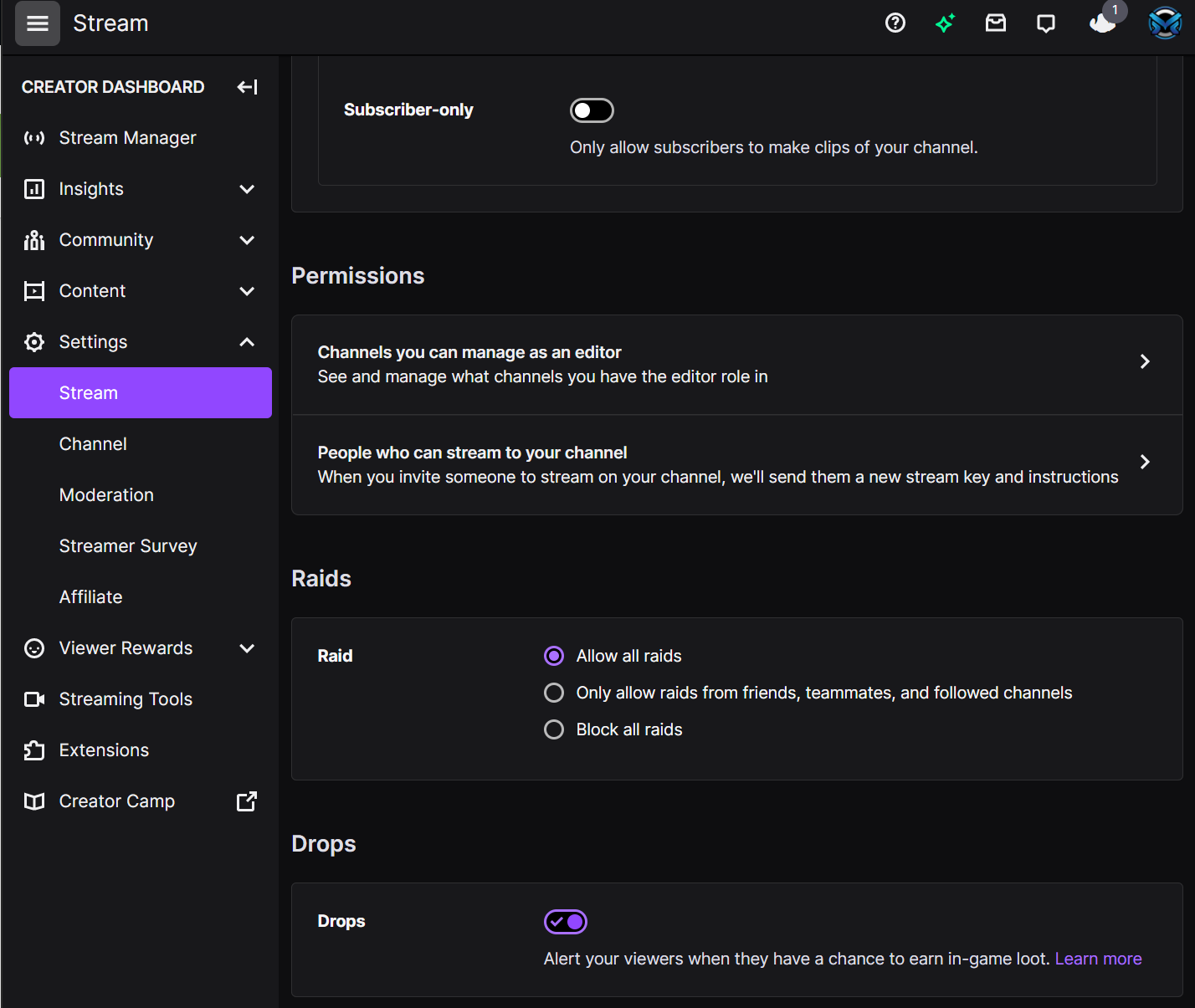
Task: Click the Stream Manager icon in sidebar
Action: tap(33, 137)
